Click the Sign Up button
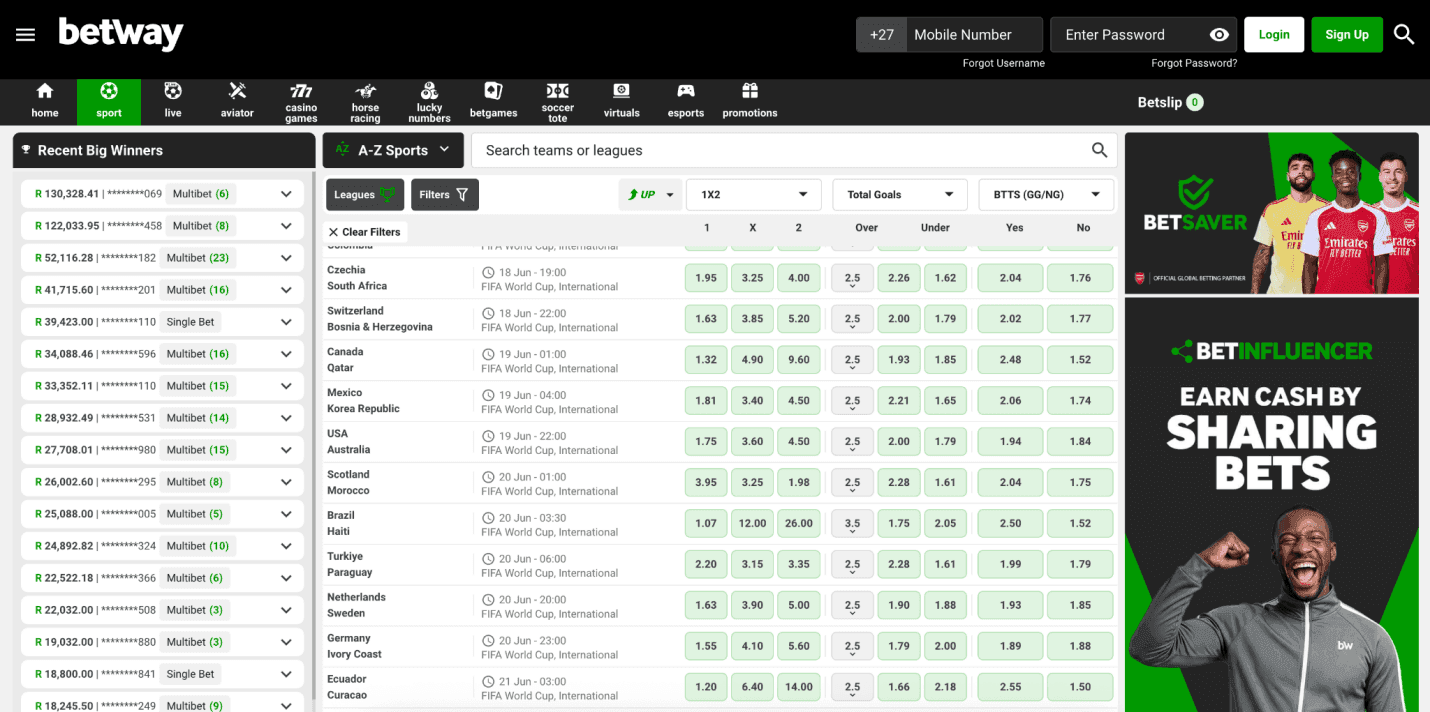Screen dimensions: 1430x712 click(1347, 35)
